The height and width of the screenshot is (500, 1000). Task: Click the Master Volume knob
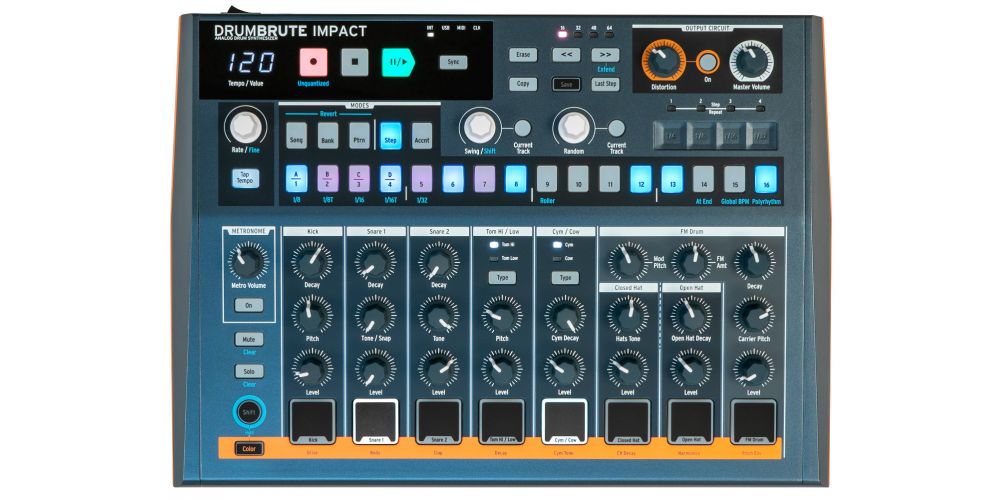752,61
